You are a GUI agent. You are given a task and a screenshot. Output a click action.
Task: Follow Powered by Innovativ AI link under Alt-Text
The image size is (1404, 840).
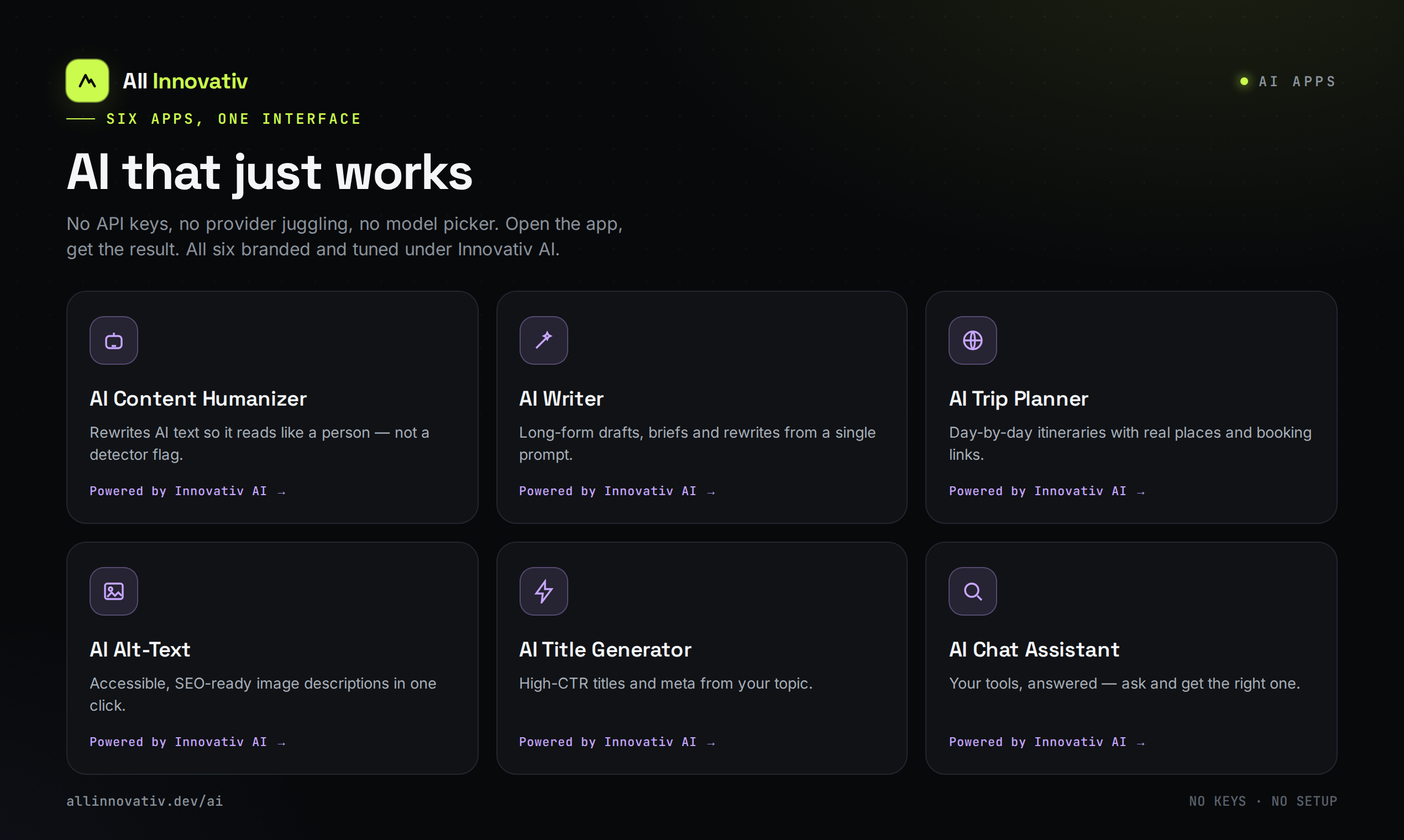click(x=187, y=742)
